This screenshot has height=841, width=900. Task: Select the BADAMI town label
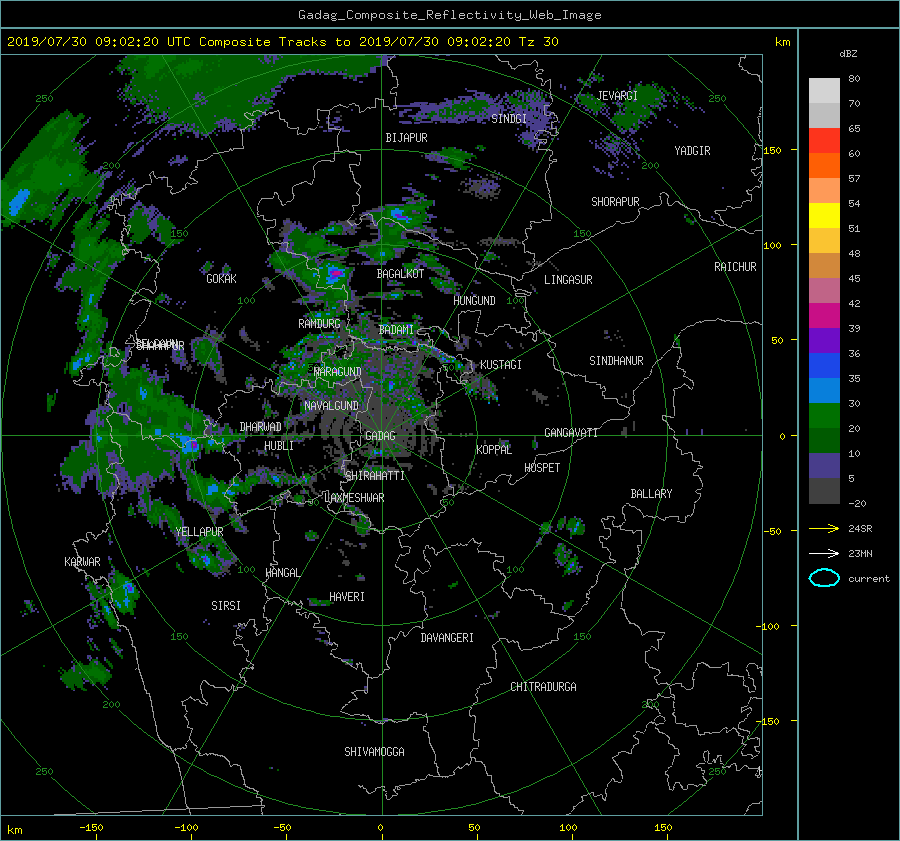(x=396, y=330)
